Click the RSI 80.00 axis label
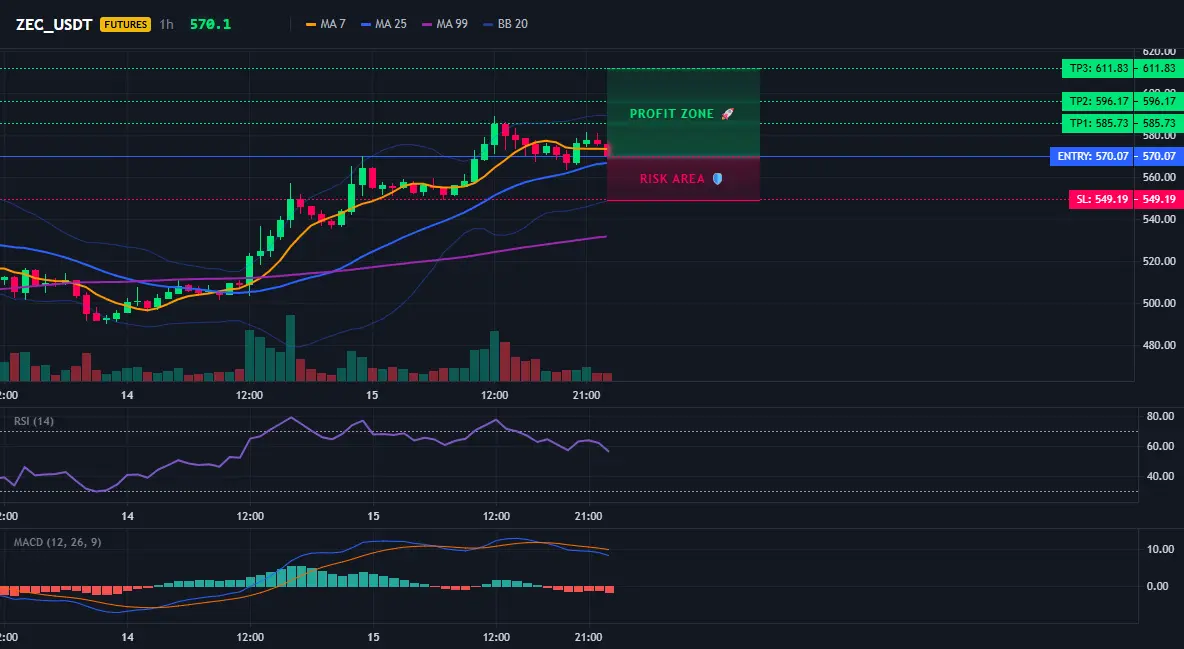1184x649 pixels. coord(1160,416)
